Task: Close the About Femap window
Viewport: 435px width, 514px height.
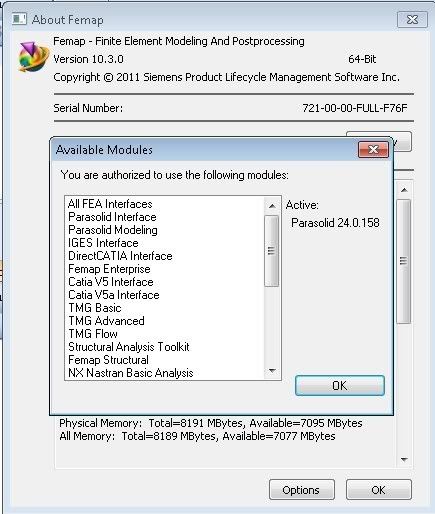Action: pyautogui.click(x=412, y=20)
